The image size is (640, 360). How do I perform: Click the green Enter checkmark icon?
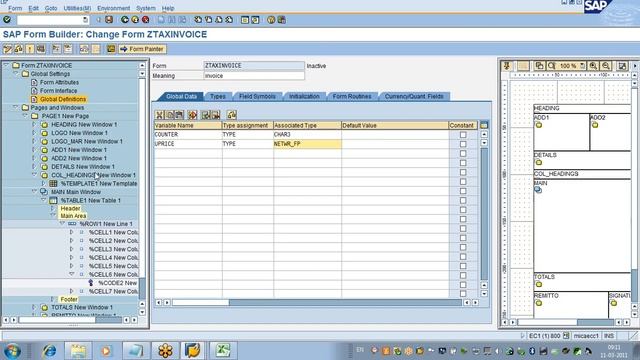7,20
